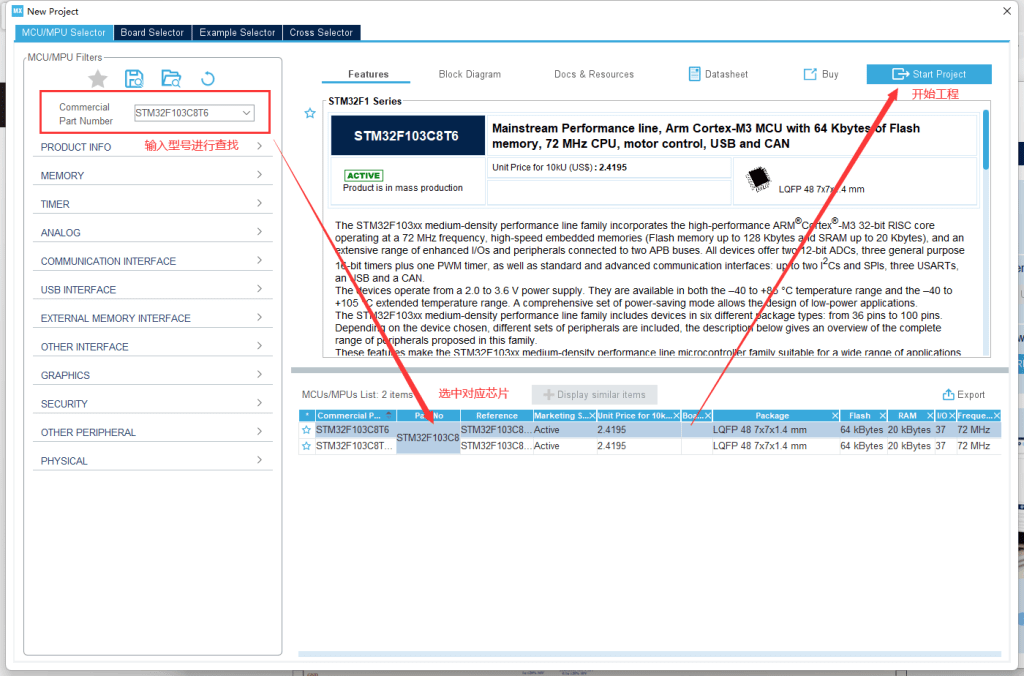
Task: Star the STM32F103C8T6 row in the MCU list
Action: tap(306, 430)
